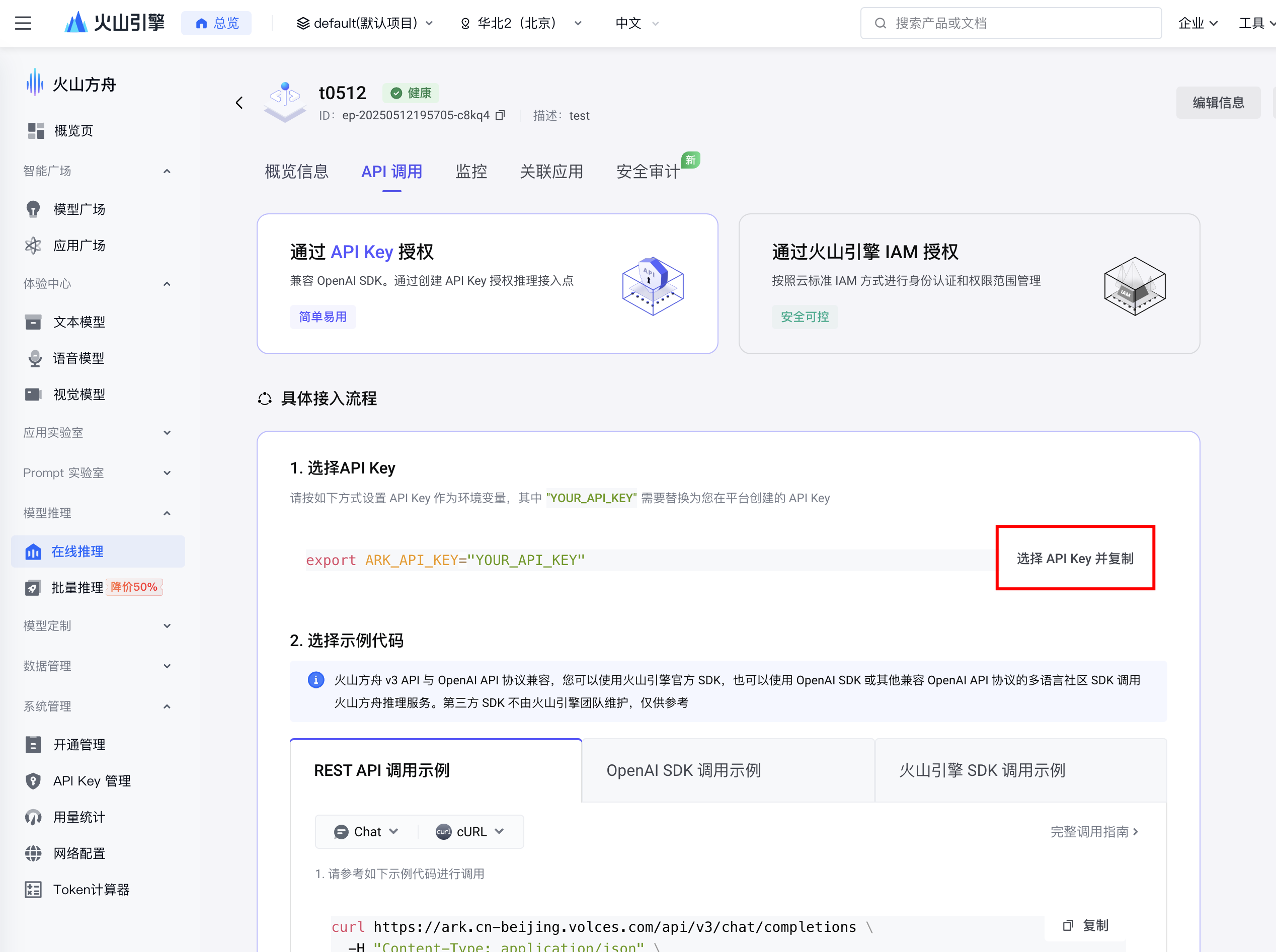Open 语音模型 microphone sidebar item

click(x=78, y=358)
